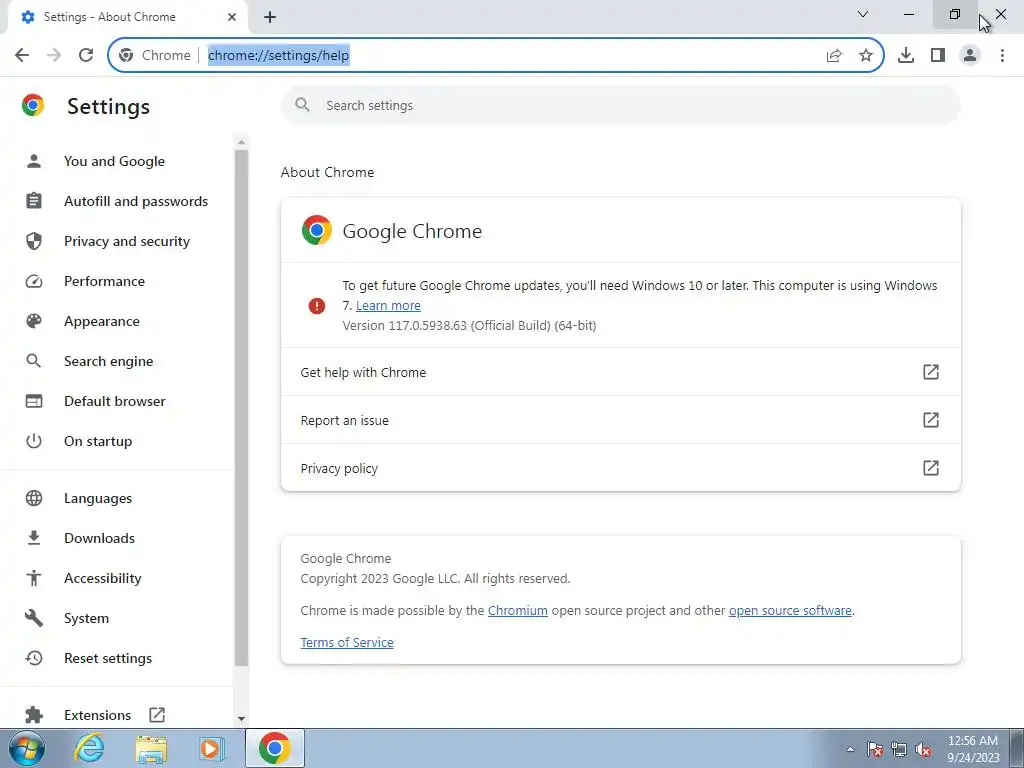Click the sidebar scrollbar up arrow
This screenshot has width=1024, height=768.
point(242,142)
